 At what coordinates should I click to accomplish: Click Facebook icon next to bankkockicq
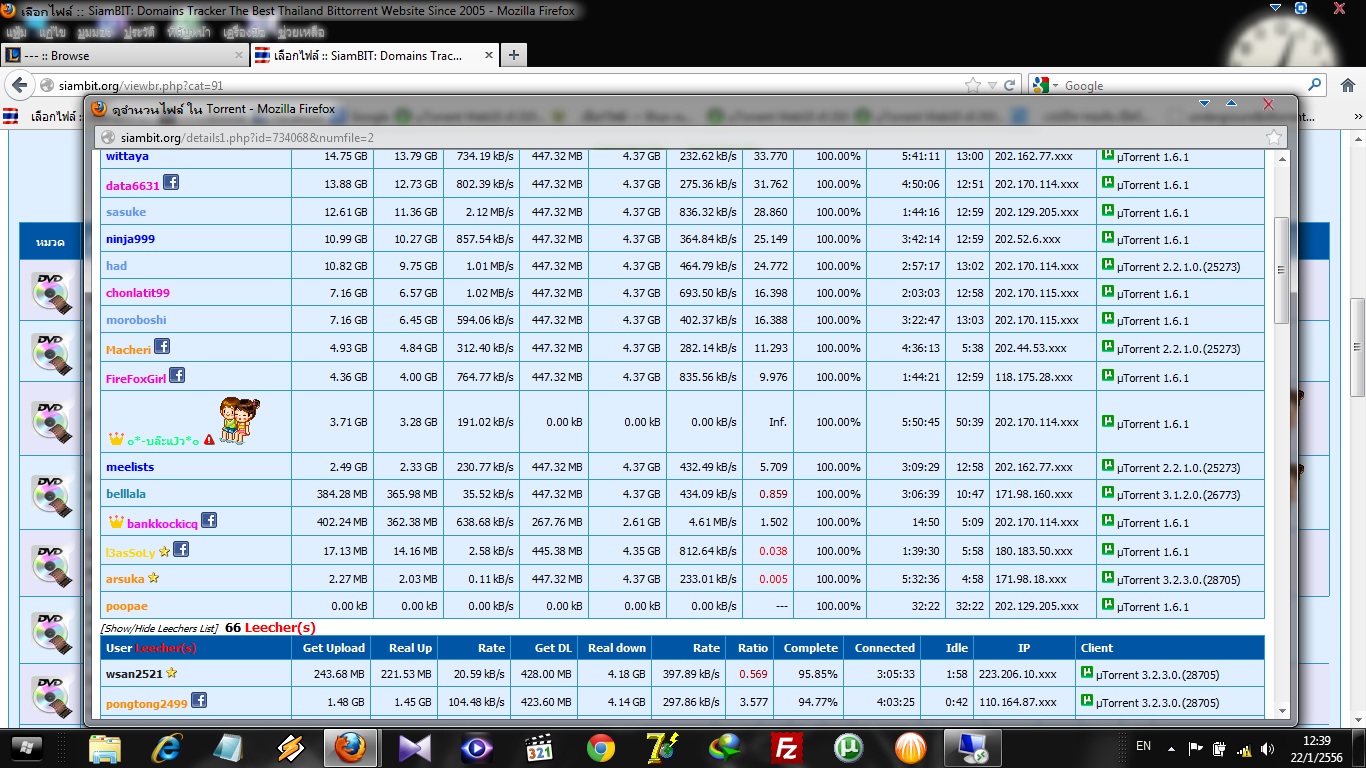(209, 520)
